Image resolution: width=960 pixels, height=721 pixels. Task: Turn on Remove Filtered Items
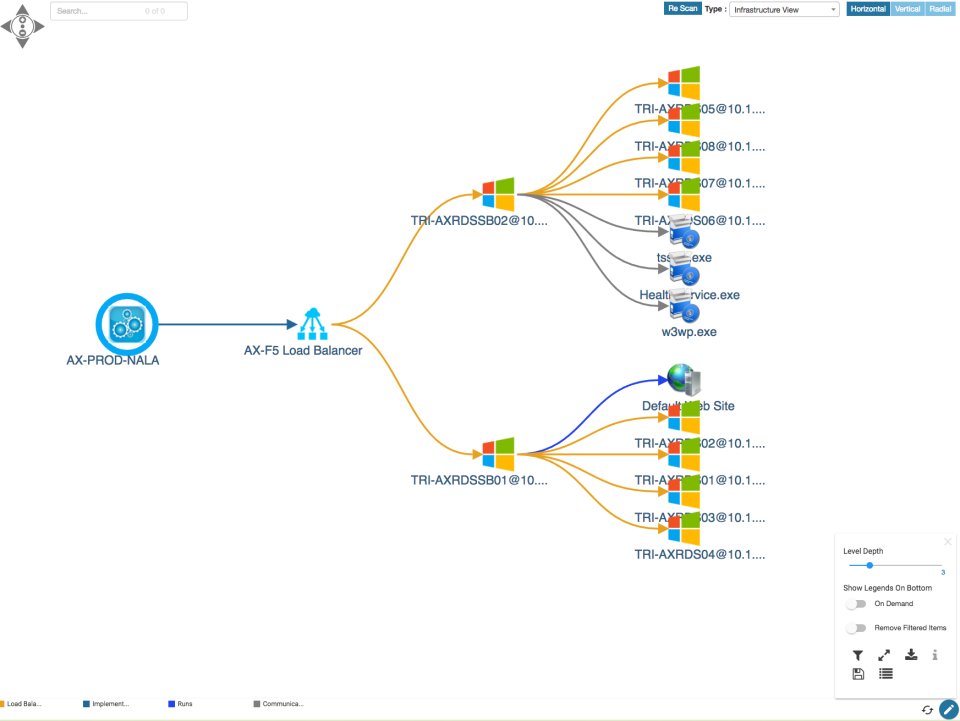click(x=857, y=628)
